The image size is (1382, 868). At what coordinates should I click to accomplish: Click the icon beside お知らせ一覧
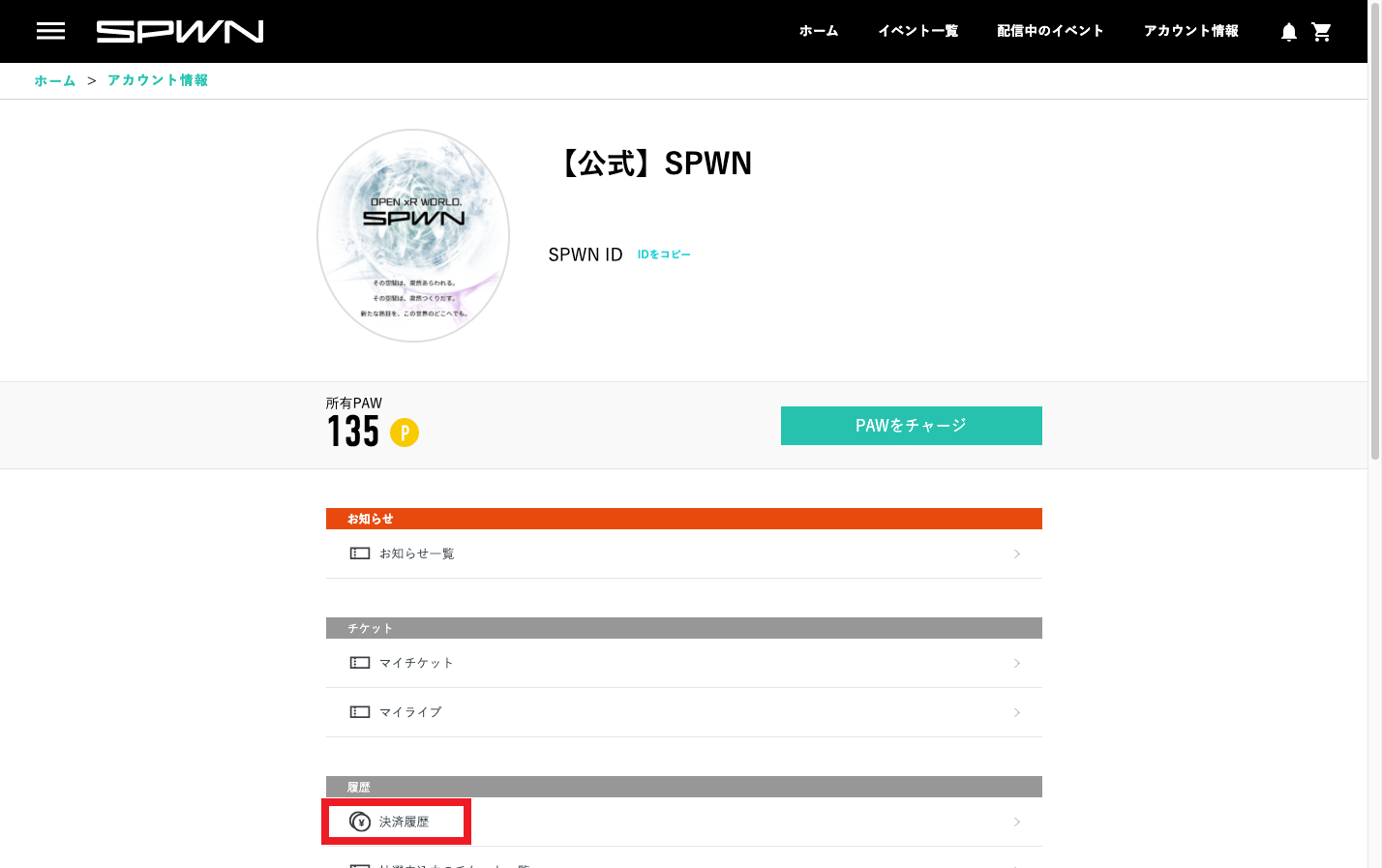tap(360, 554)
